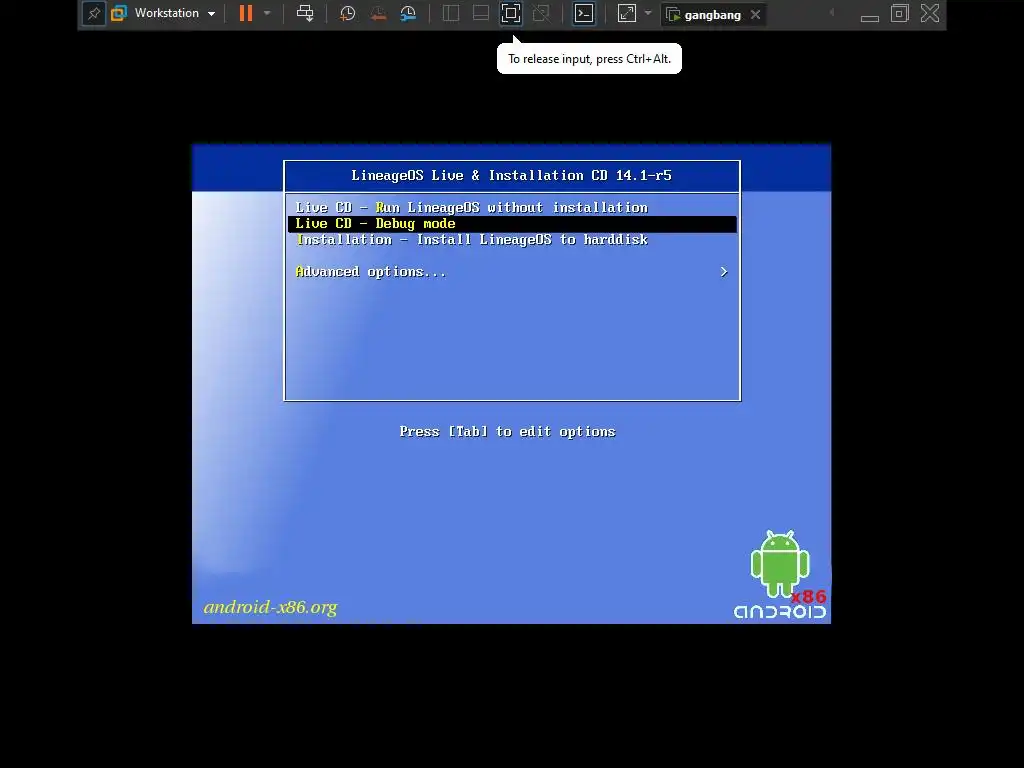This screenshot has width=1024, height=768.
Task: Expand the stretch options dropdown arrow
Action: coord(648,13)
